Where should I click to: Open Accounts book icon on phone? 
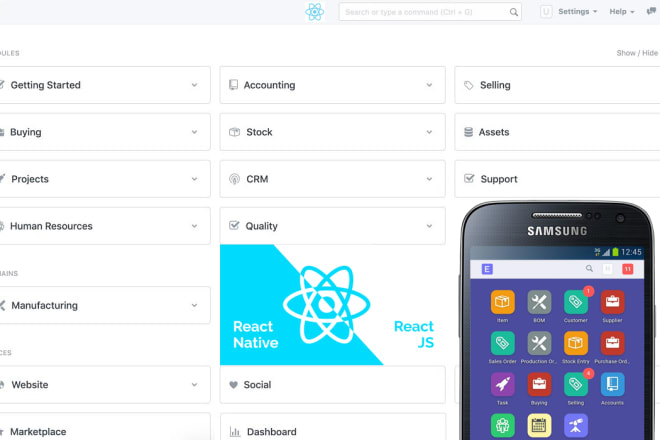pos(612,384)
